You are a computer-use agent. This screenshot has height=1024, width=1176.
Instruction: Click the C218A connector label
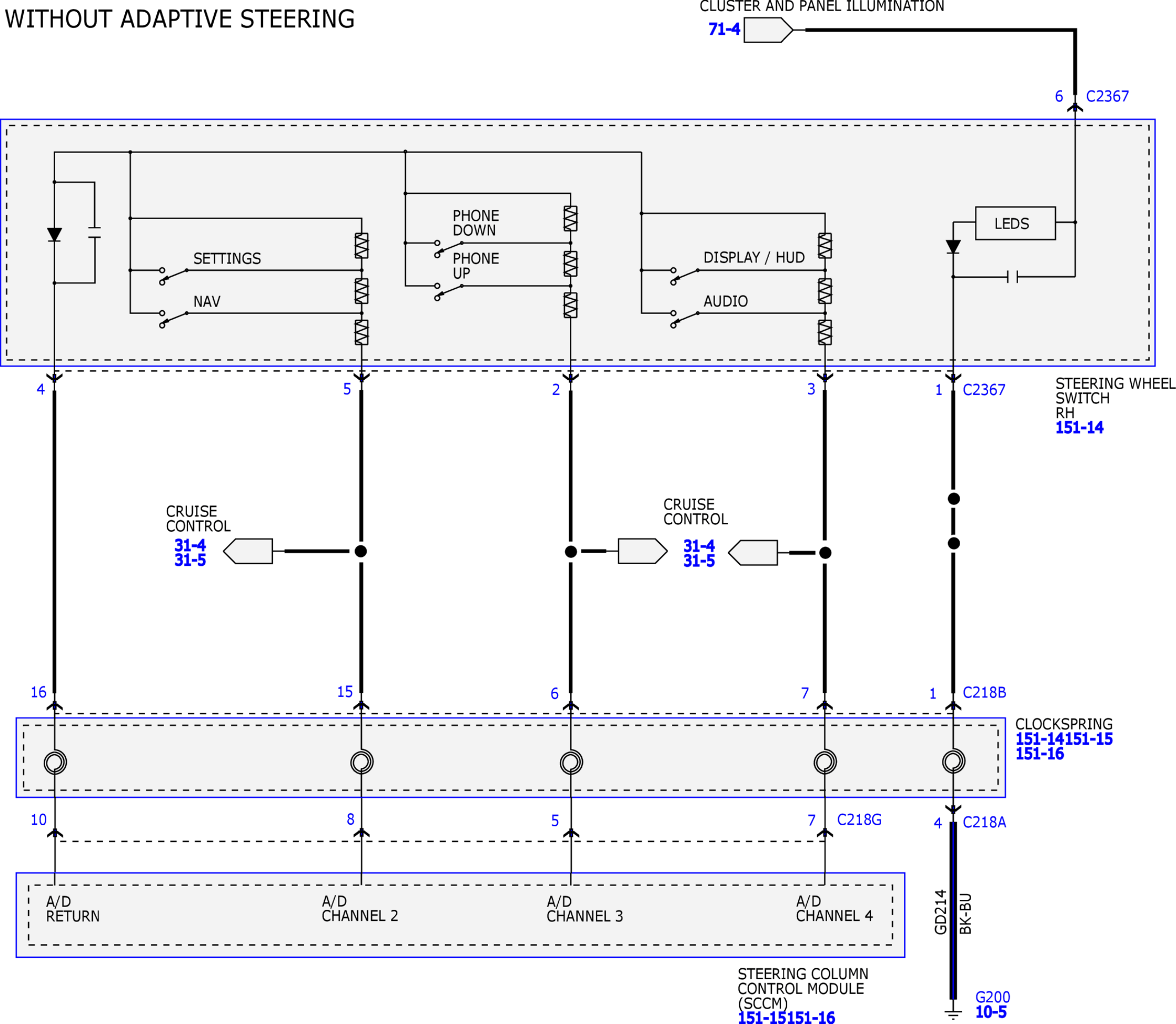pos(984,823)
